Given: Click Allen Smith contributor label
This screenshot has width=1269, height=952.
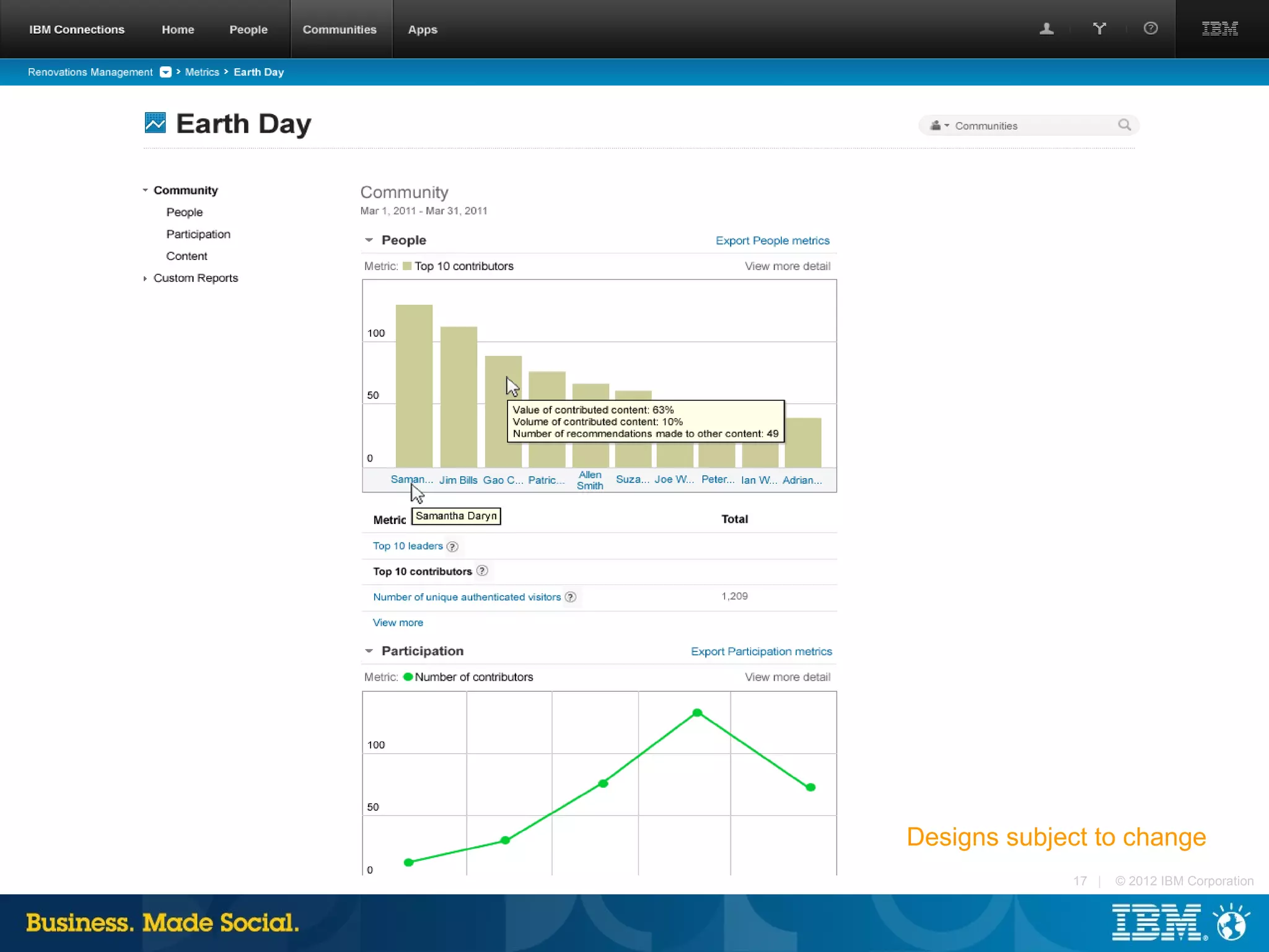Looking at the screenshot, I should [590, 480].
